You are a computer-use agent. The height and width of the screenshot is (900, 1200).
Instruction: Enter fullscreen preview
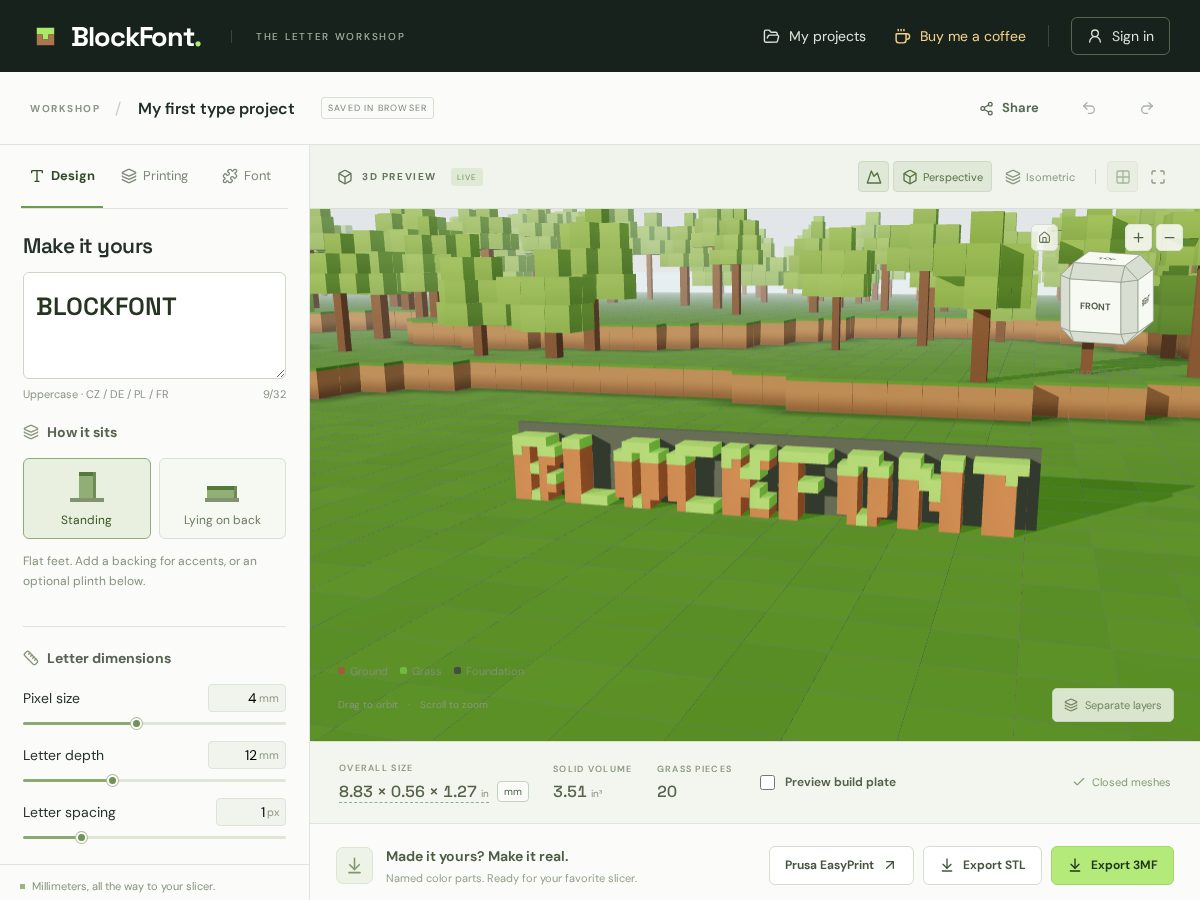[x=1158, y=177]
